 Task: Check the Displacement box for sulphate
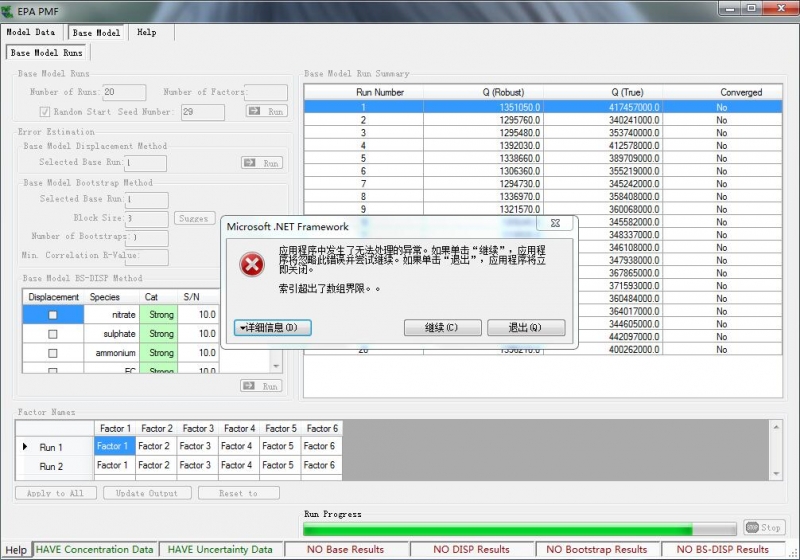[53, 334]
